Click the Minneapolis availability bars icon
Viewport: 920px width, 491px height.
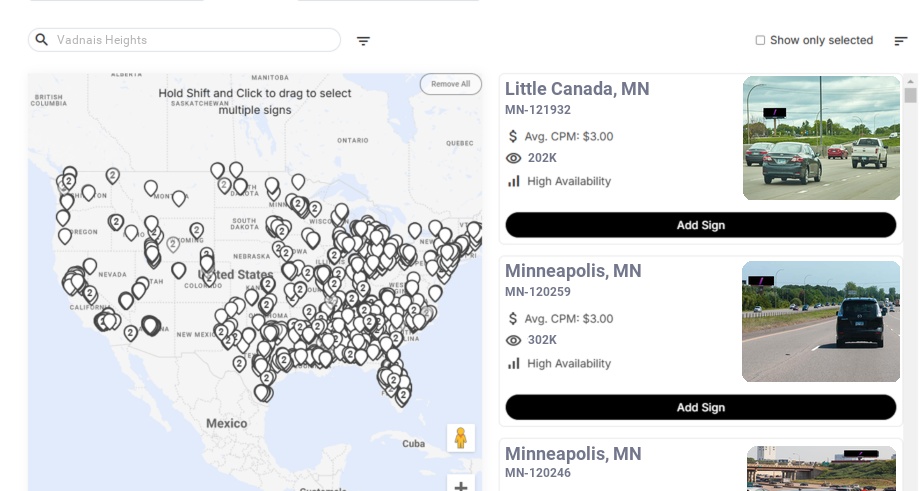514,363
